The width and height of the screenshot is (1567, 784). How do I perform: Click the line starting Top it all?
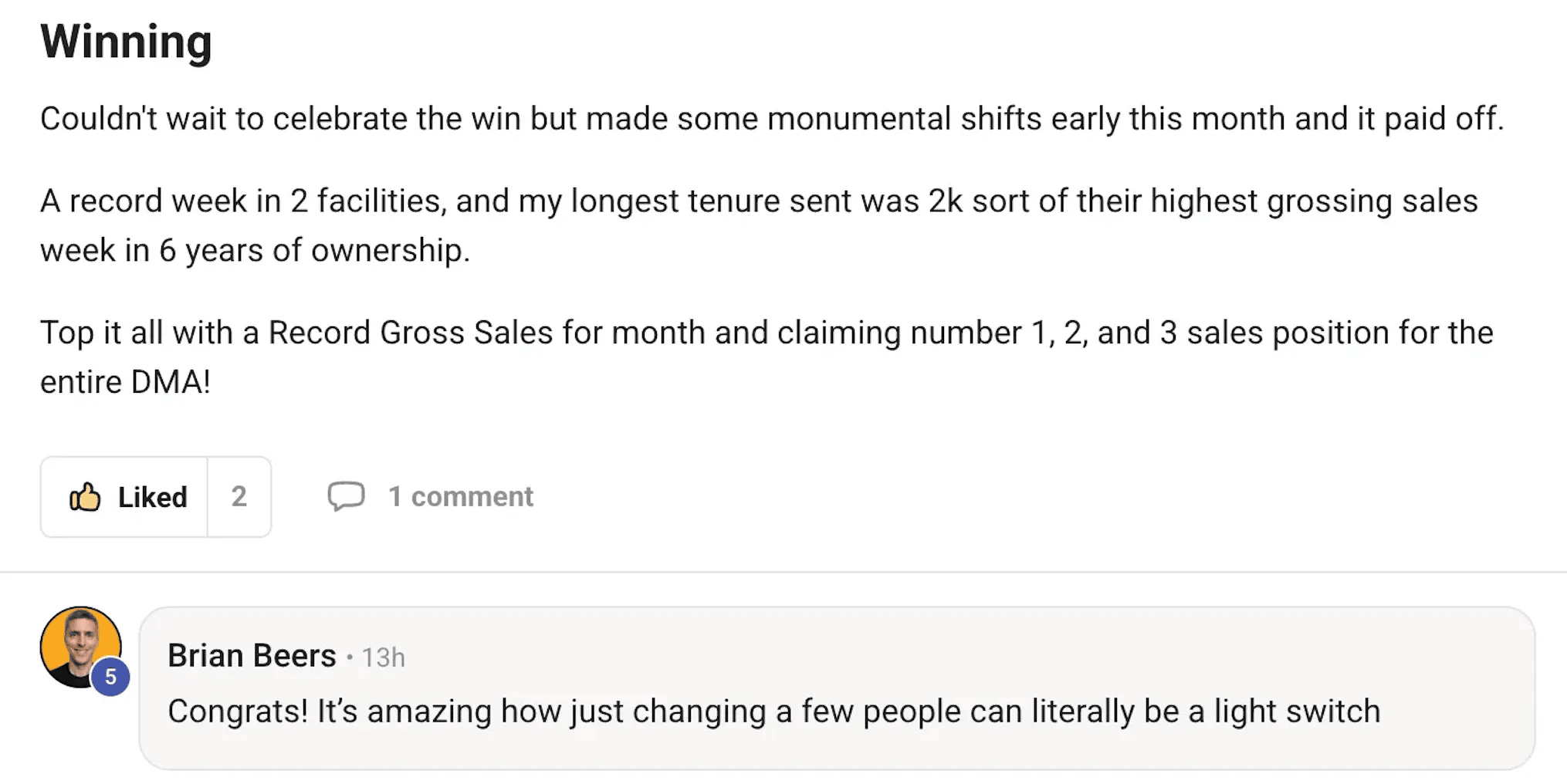pos(767,333)
